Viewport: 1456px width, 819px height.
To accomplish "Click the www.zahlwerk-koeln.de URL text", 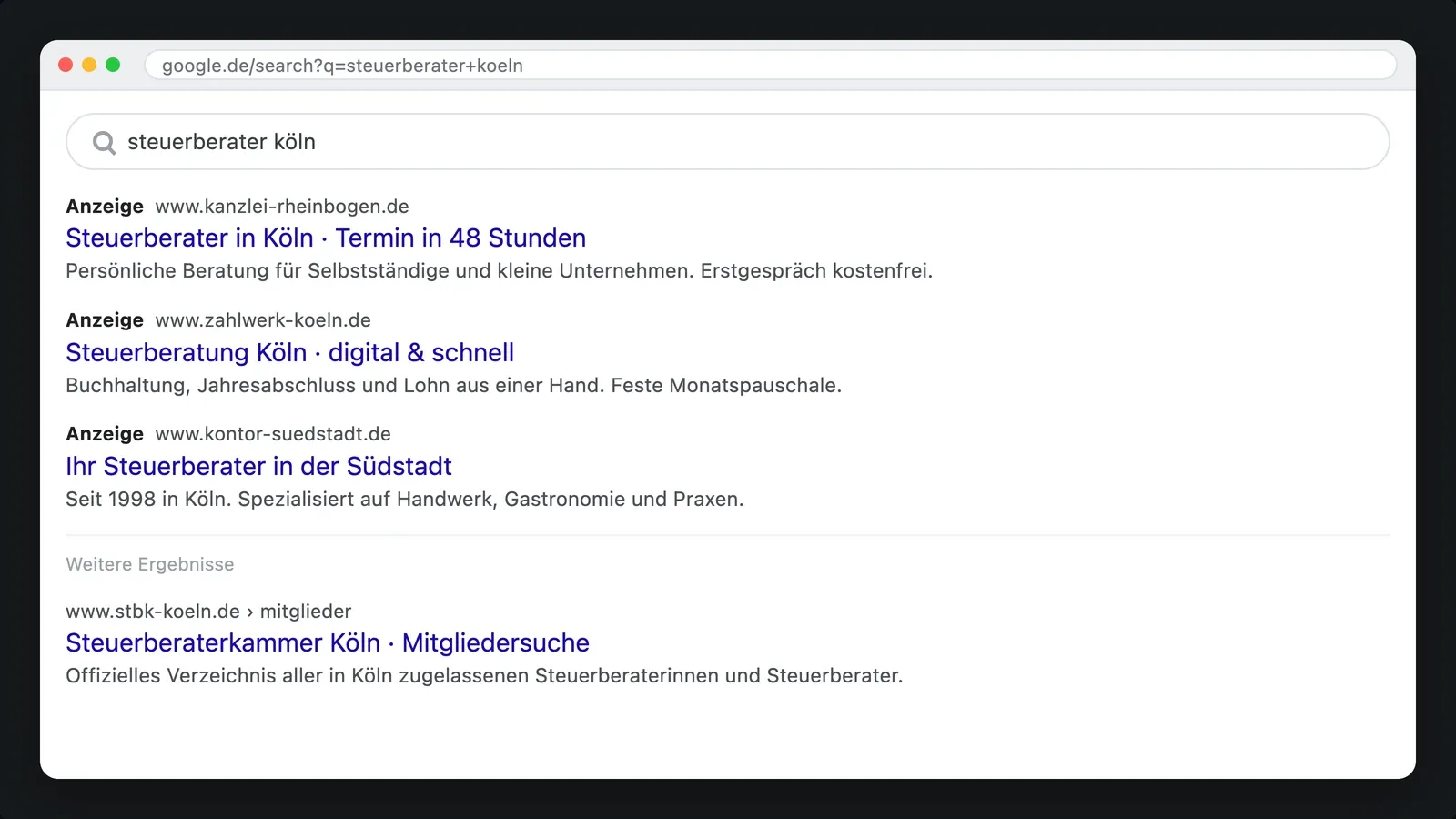I will point(263,320).
